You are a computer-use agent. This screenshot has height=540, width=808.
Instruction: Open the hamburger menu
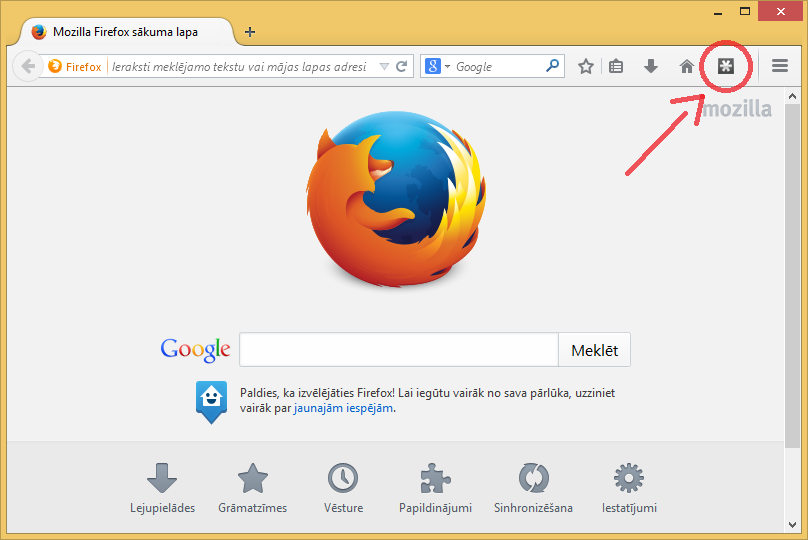click(780, 66)
